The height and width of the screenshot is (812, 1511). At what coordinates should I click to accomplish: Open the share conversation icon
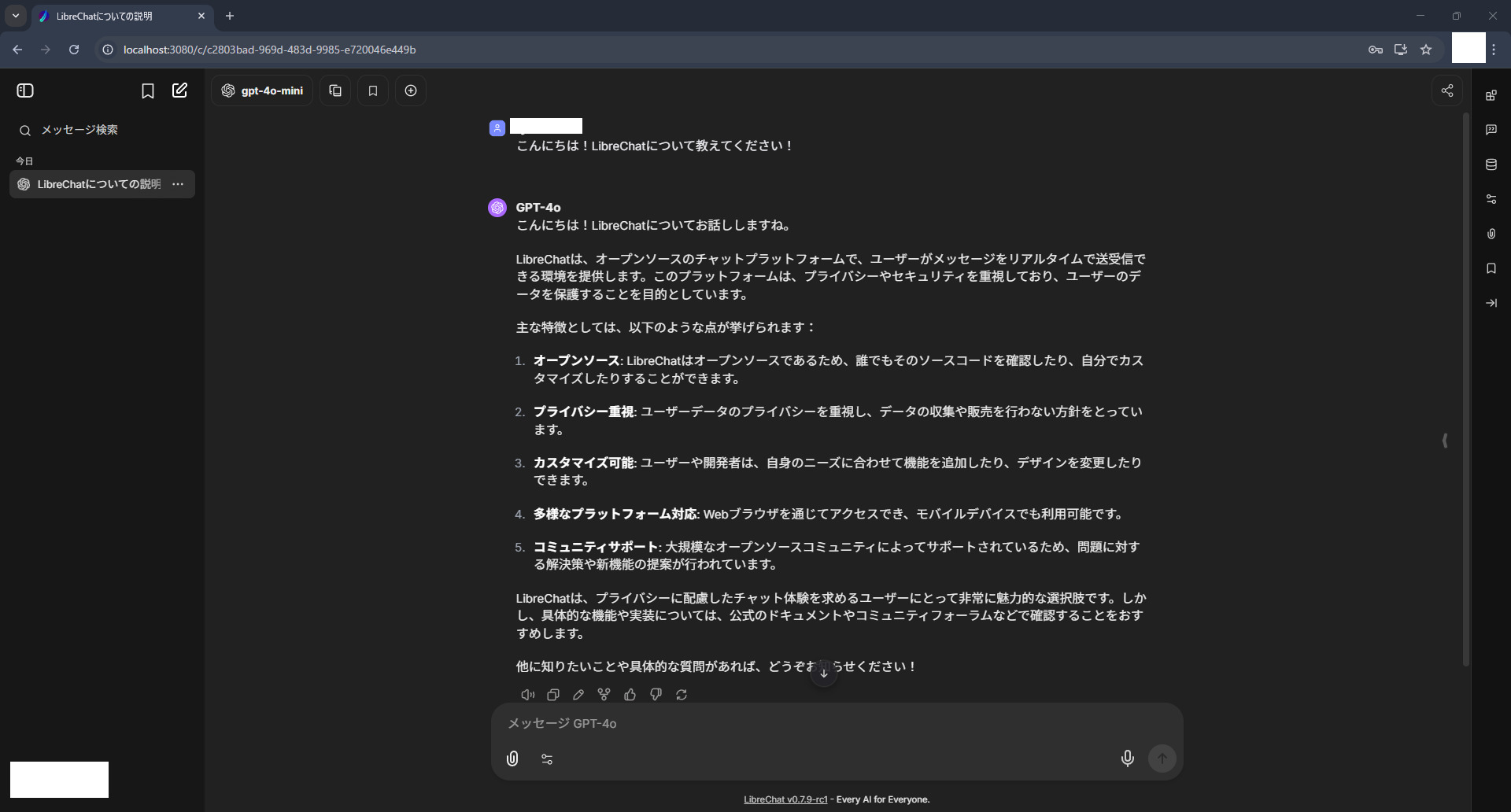coord(1446,90)
